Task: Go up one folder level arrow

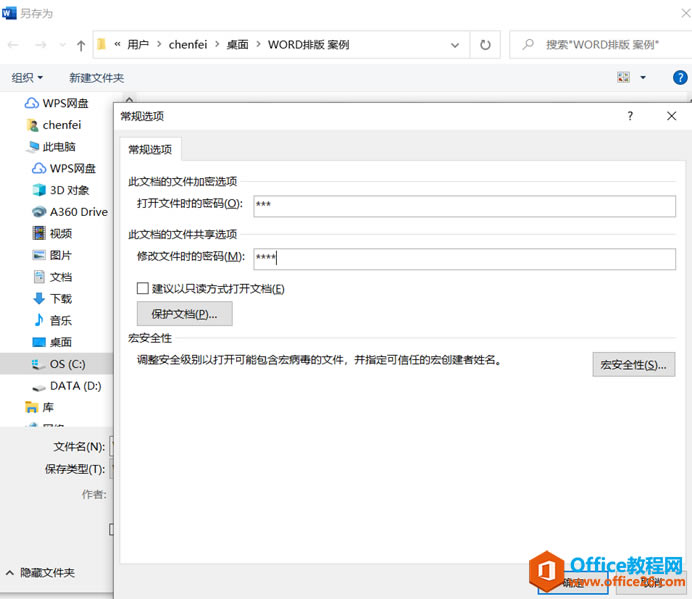Action: tap(81, 45)
